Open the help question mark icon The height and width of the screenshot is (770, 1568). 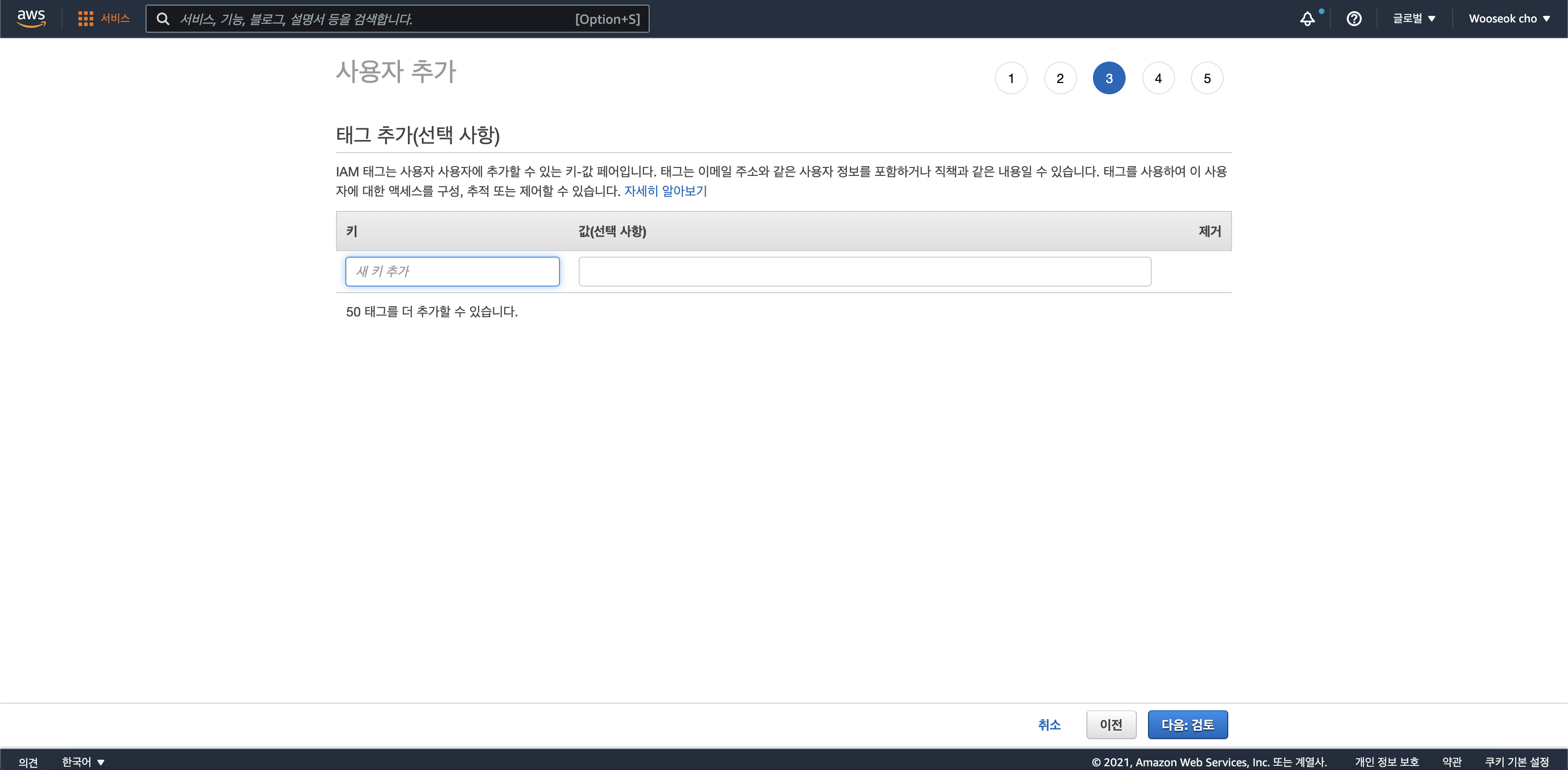click(1354, 19)
